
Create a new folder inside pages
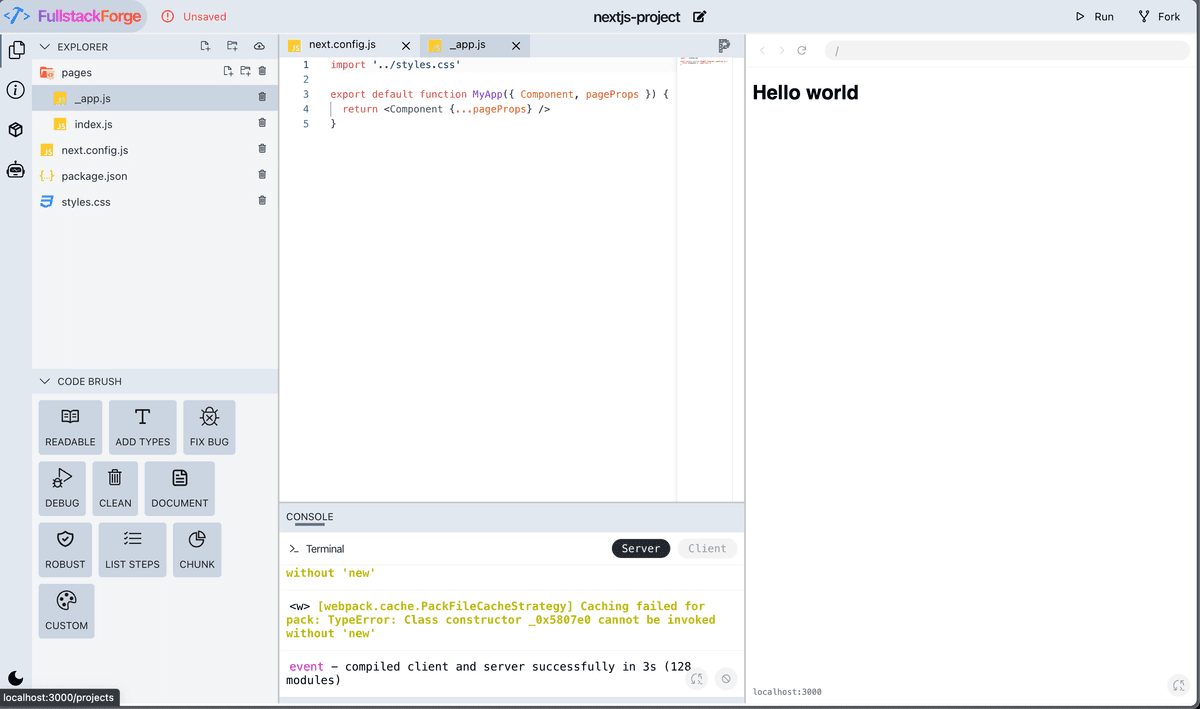245,71
